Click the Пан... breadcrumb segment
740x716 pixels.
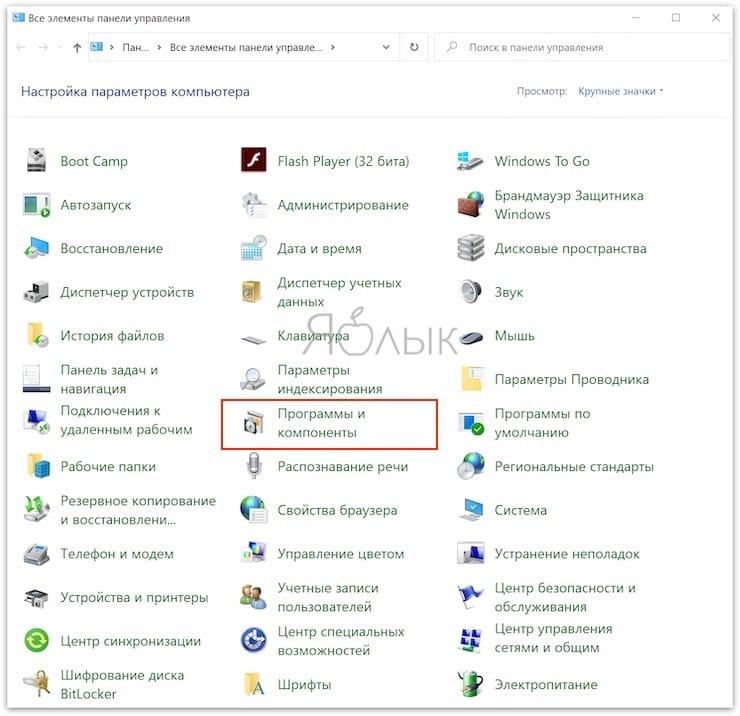[135, 47]
